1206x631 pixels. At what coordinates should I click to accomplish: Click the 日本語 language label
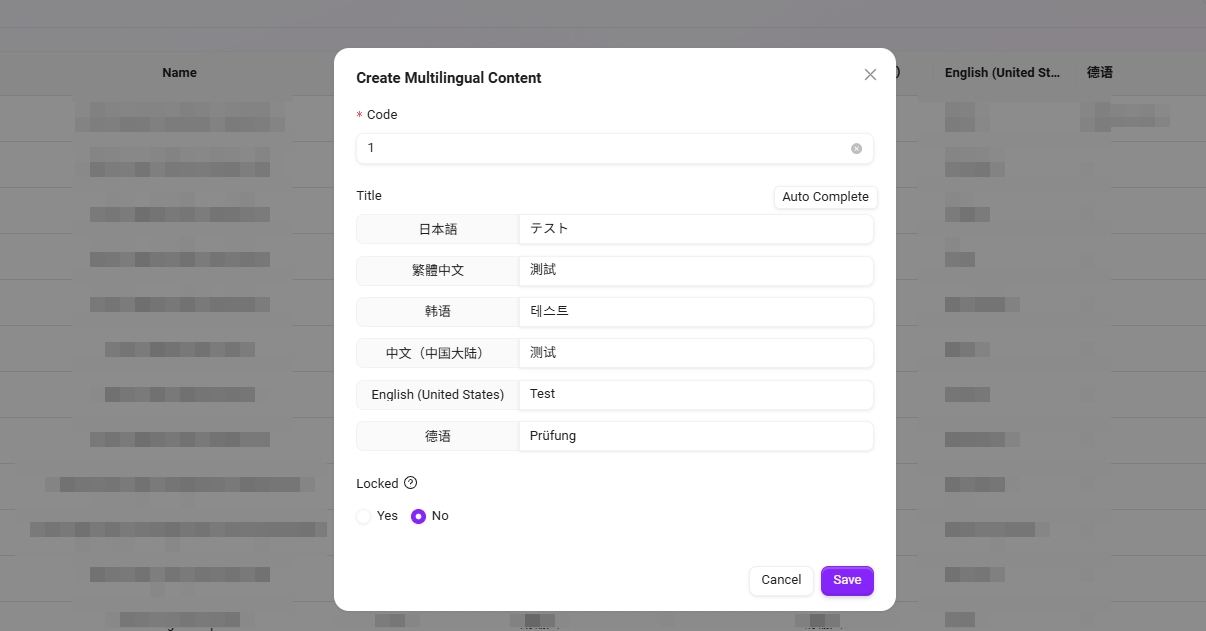click(x=438, y=229)
